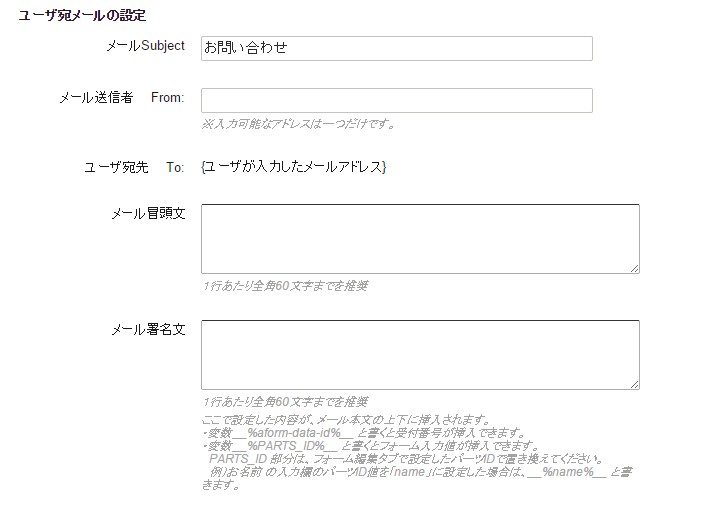
Task: Click the メール冒頭文 label
Action: click(147, 214)
